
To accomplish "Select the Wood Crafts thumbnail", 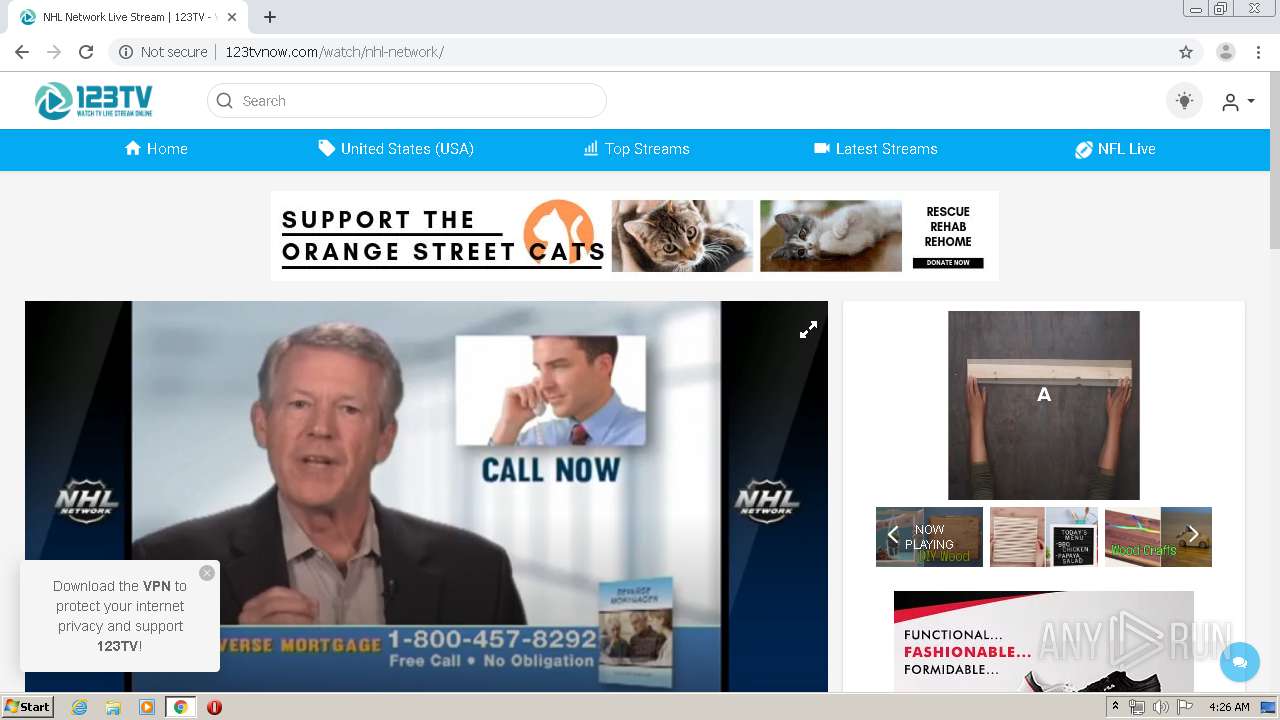I will (x=1158, y=537).
